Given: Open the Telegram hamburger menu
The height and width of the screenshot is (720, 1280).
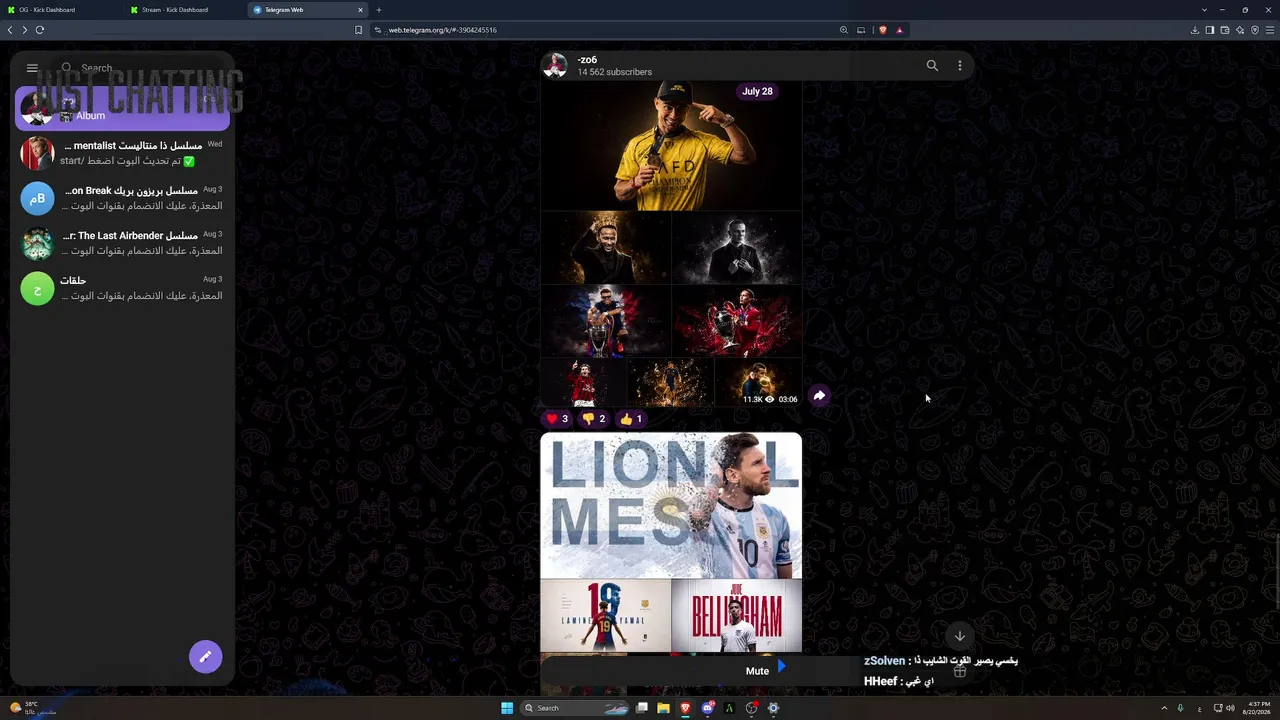Looking at the screenshot, I should pos(32,68).
